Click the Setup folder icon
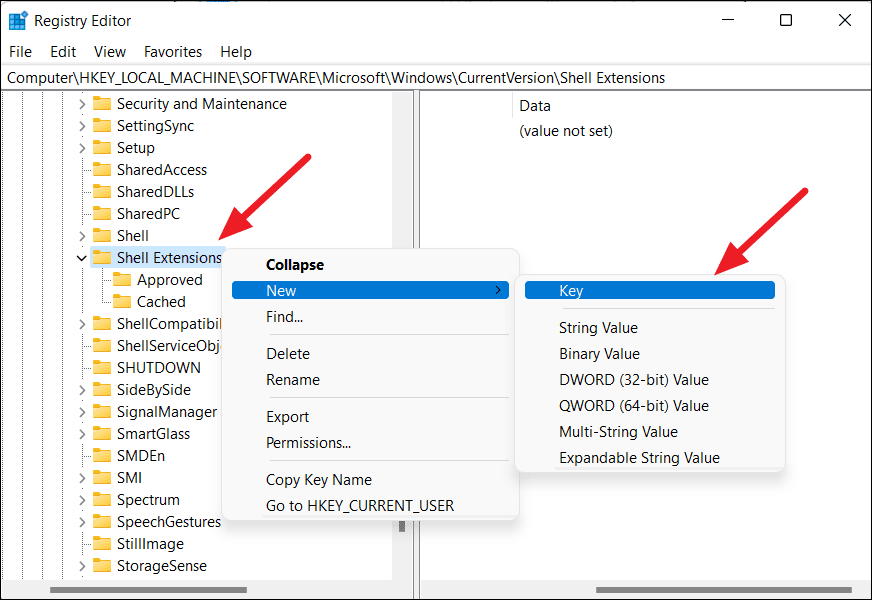 (x=102, y=148)
